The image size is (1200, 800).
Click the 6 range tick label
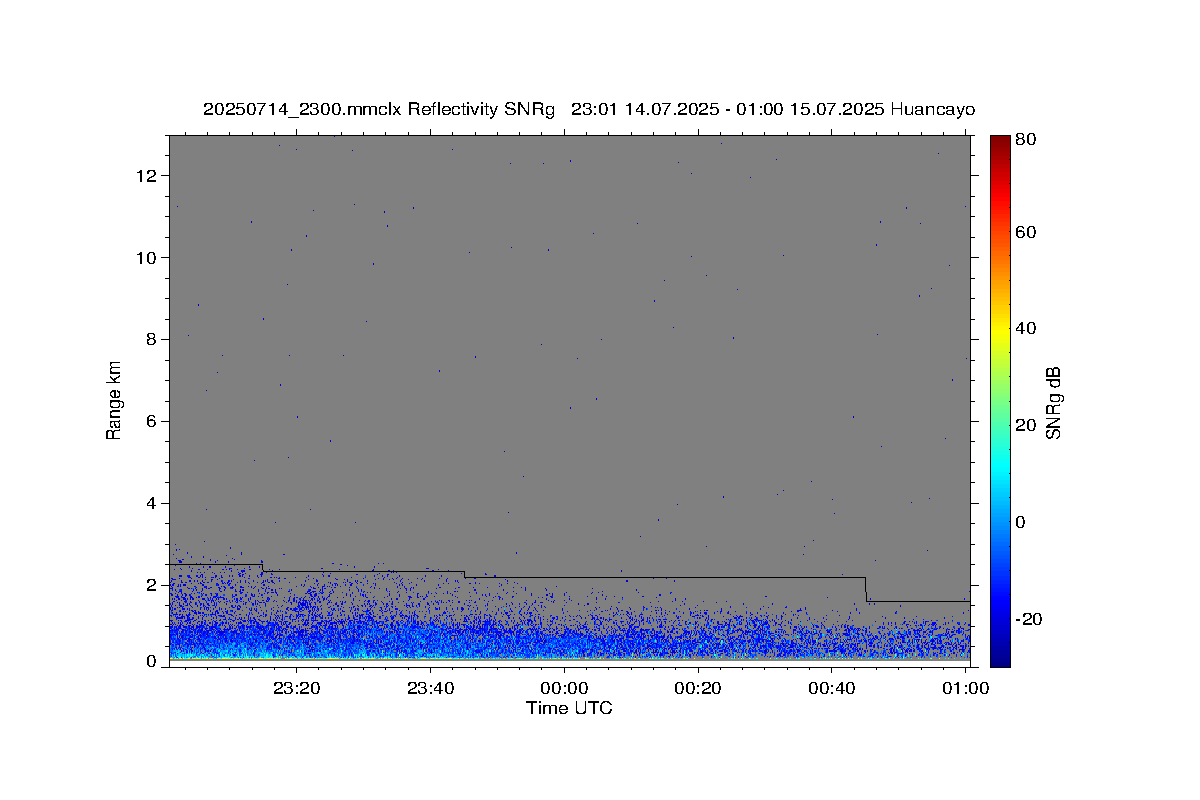tap(153, 422)
